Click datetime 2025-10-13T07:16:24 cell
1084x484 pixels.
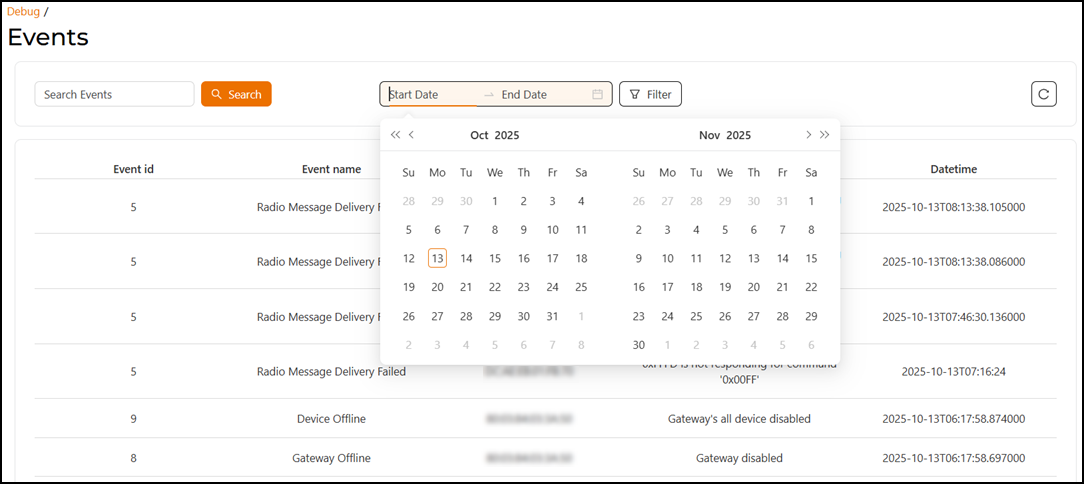click(953, 371)
